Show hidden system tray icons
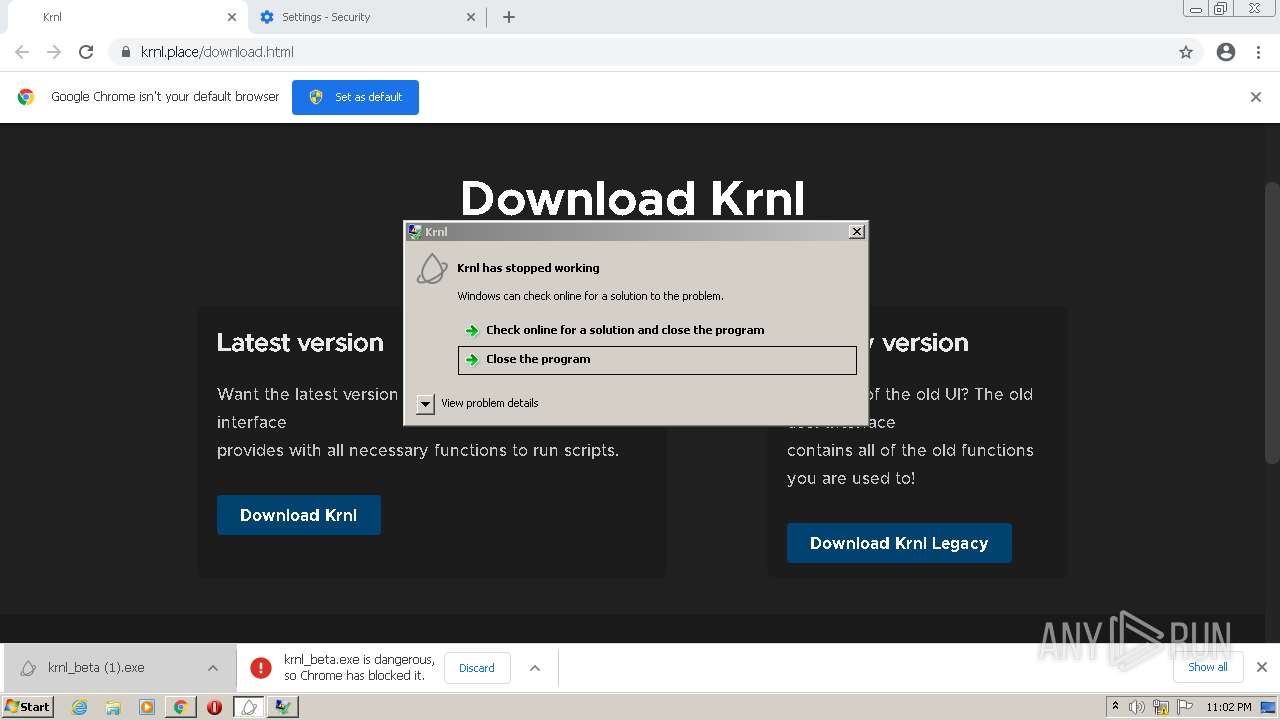 pos(1115,706)
